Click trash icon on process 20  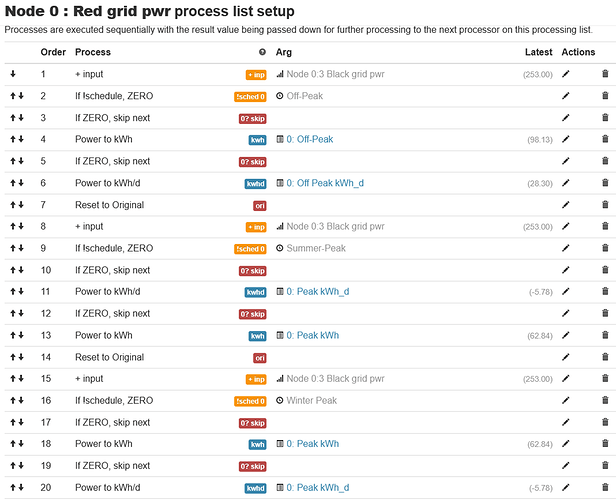pos(605,487)
